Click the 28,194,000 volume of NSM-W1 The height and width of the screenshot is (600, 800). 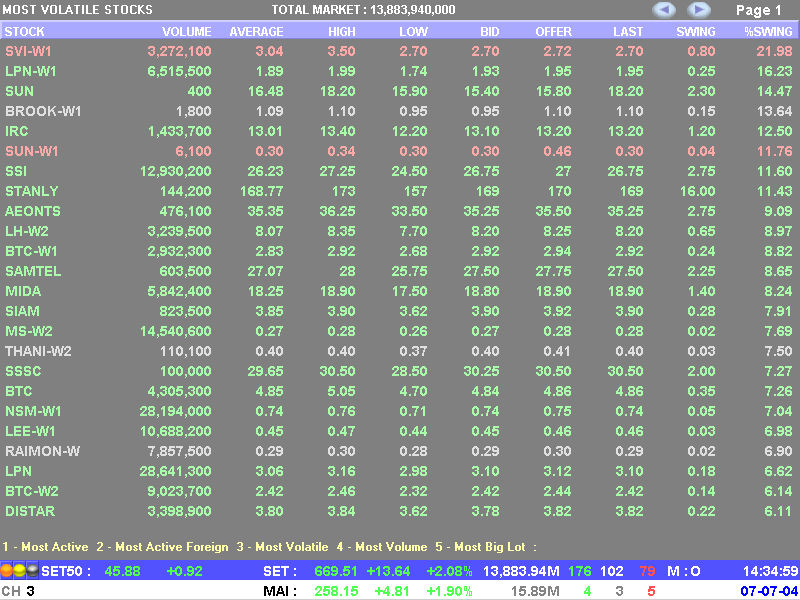coord(175,411)
